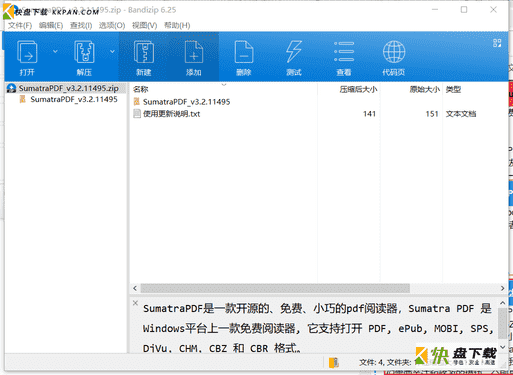Screen dimensions: 513x375
Task: Click the zip archive icon in tree root
Action: (12, 88)
